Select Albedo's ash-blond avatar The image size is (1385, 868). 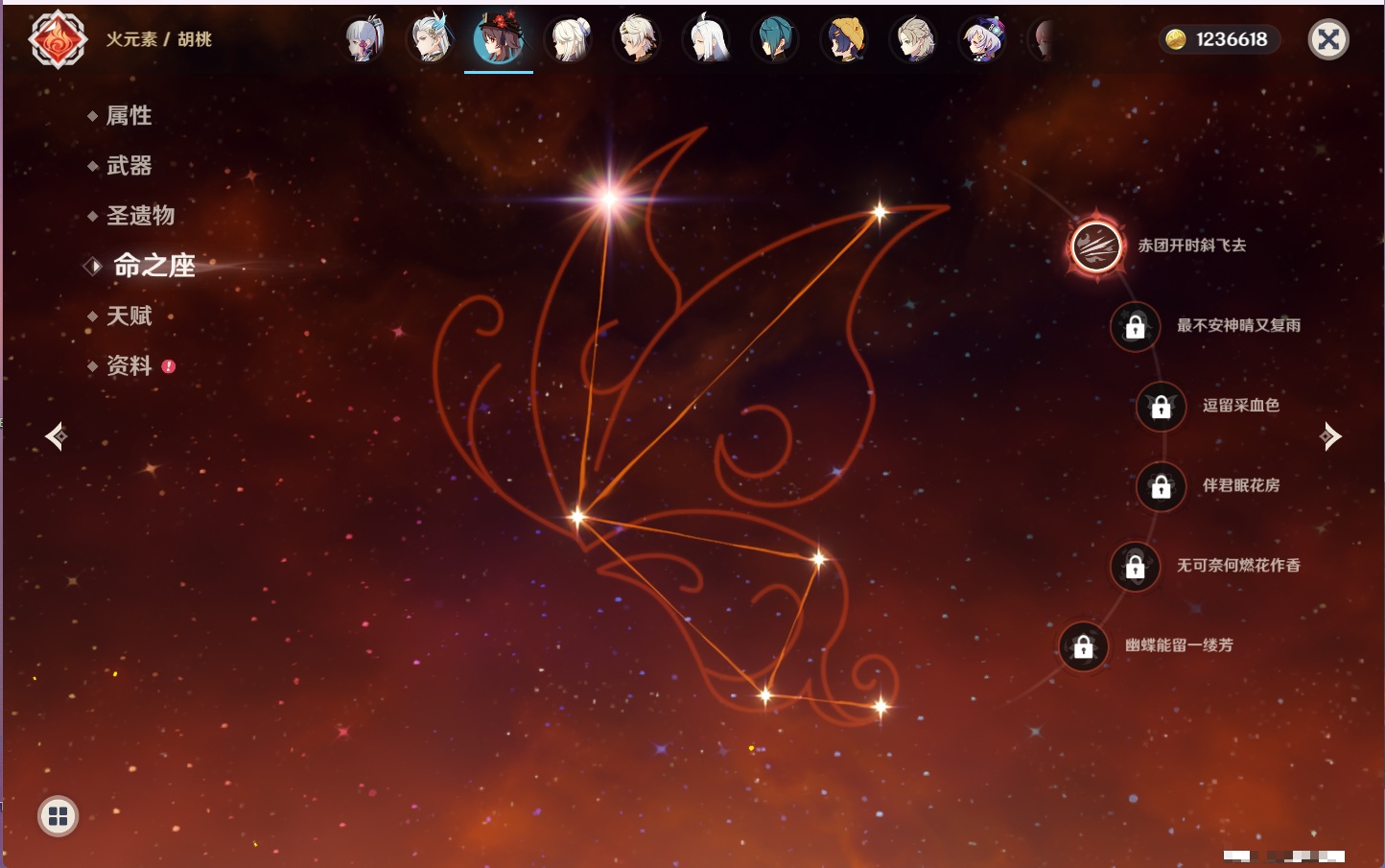914,40
